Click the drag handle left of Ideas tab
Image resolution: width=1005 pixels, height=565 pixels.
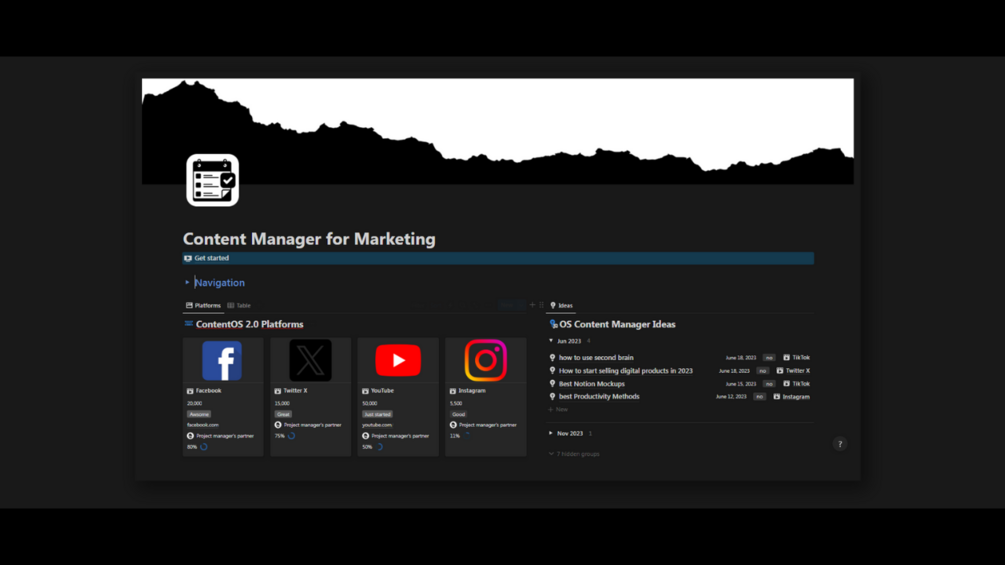(542, 305)
